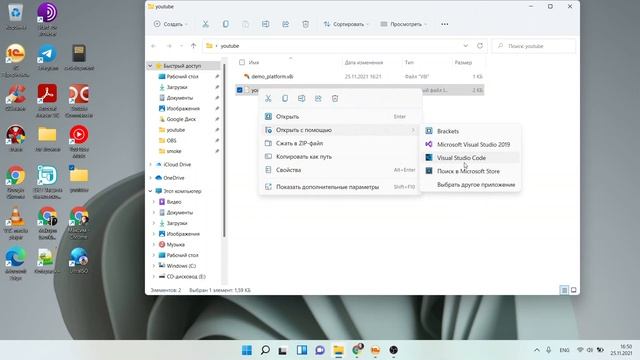Click the Cut scissors icon in context menu
Screen dimensions: 640x360
pos(268,98)
